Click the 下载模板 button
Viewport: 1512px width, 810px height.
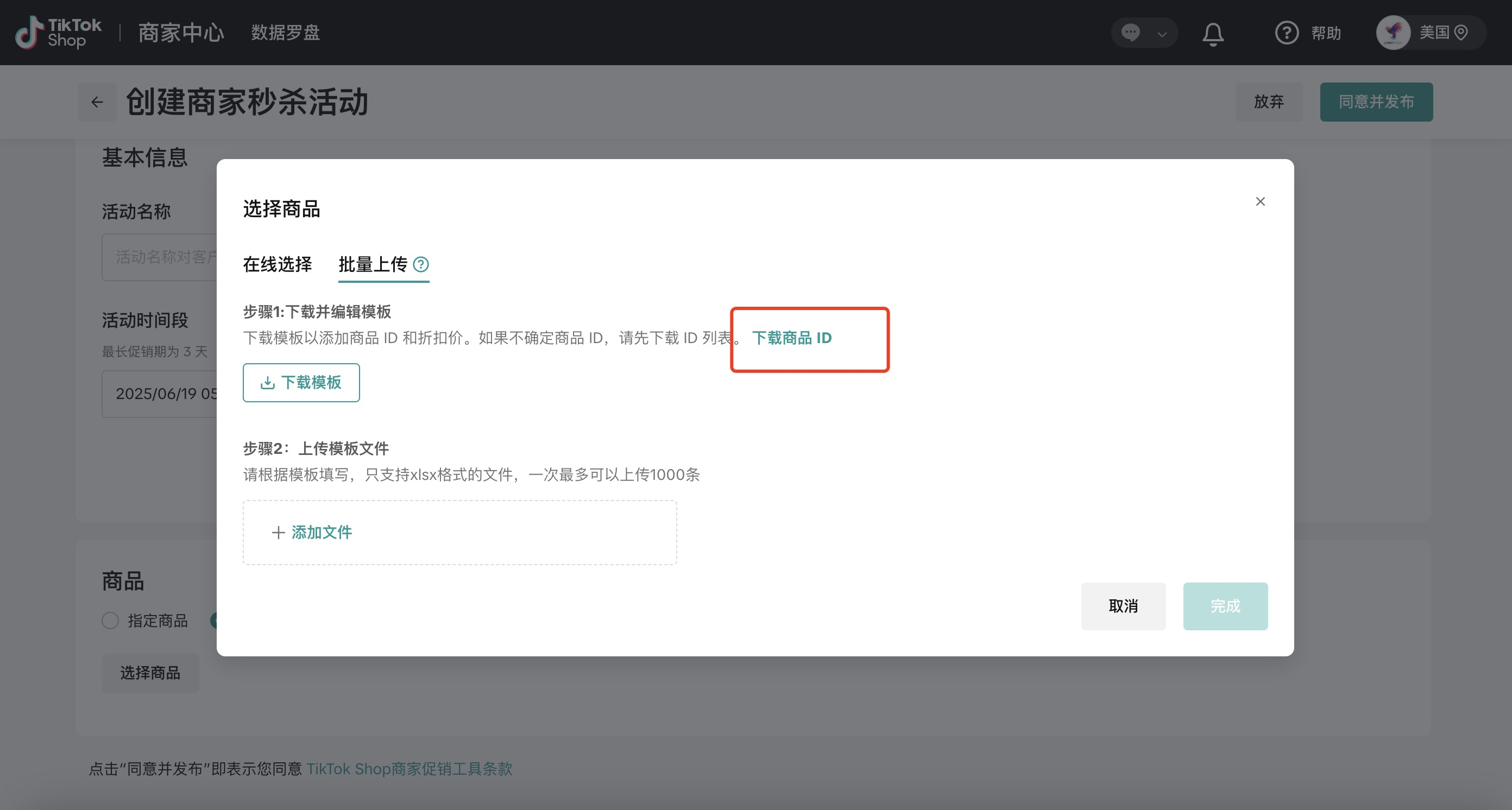coord(301,382)
